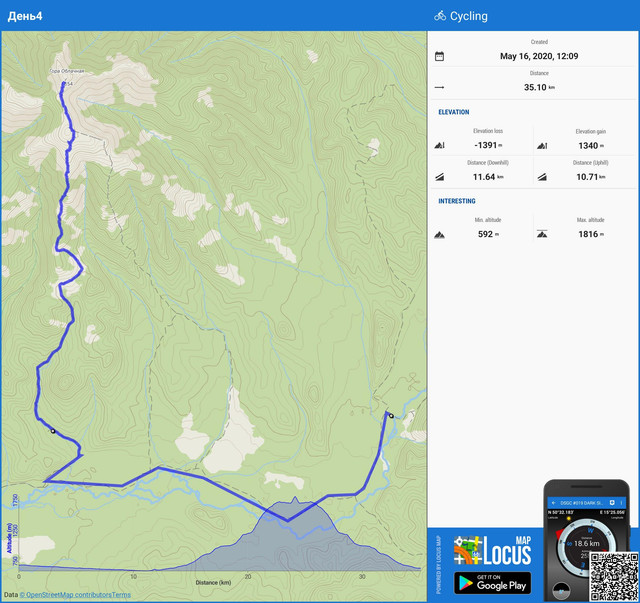The height and width of the screenshot is (603, 640).
Task: Click the 592 m min altitude value
Action: [488, 234]
